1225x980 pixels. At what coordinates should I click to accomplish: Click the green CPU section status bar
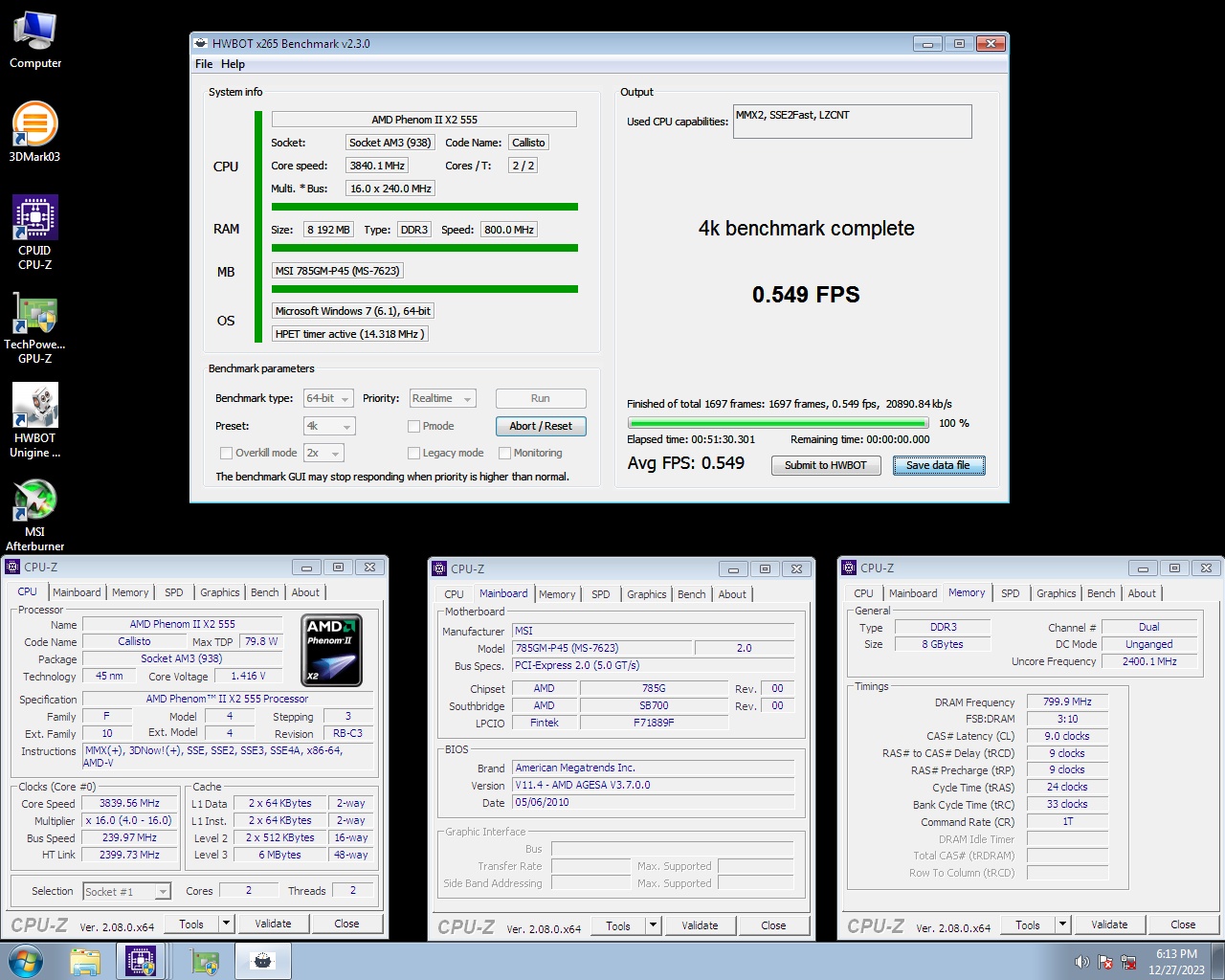coord(425,207)
